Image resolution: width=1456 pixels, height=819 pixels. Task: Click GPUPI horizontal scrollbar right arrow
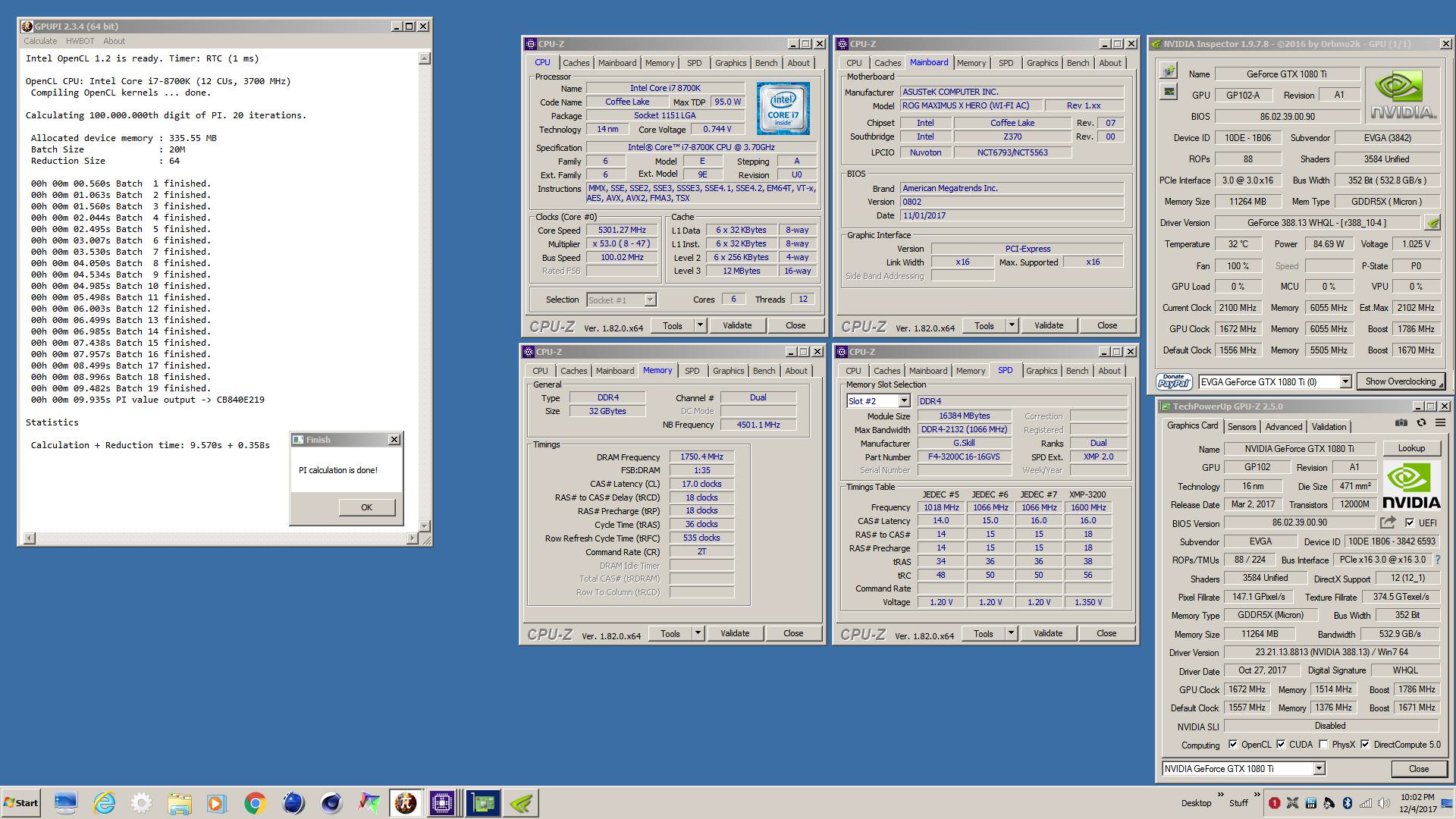pyautogui.click(x=413, y=538)
